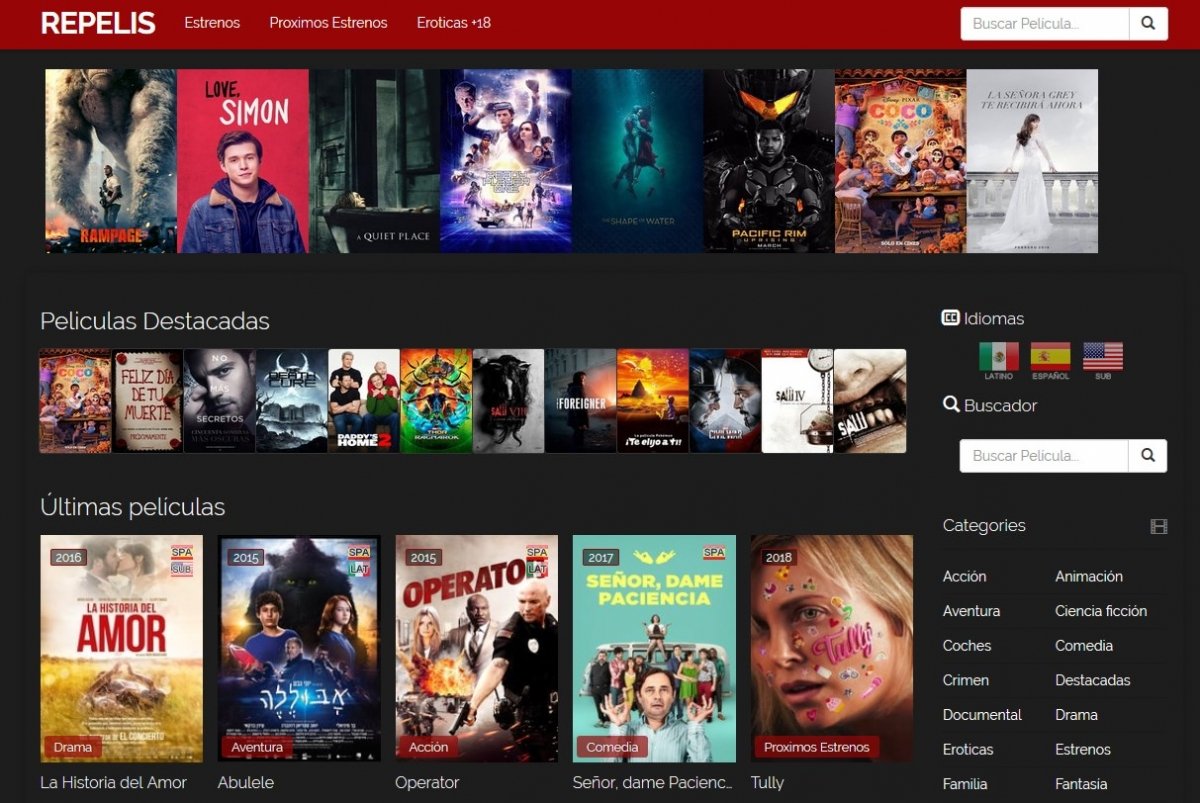
Task: Open the Tully movie poster
Action: 832,649
